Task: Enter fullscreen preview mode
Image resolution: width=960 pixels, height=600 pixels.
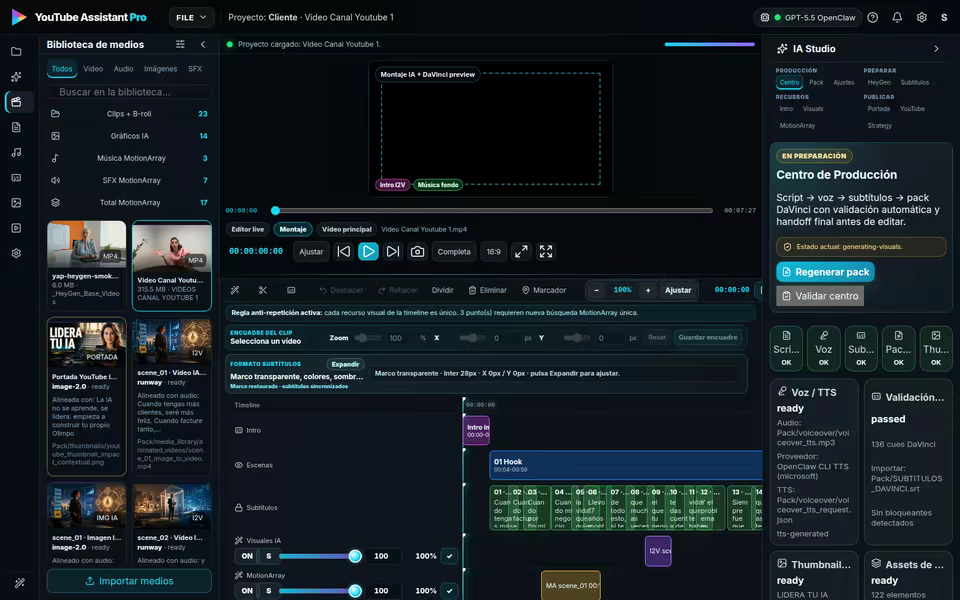Action: [x=546, y=252]
